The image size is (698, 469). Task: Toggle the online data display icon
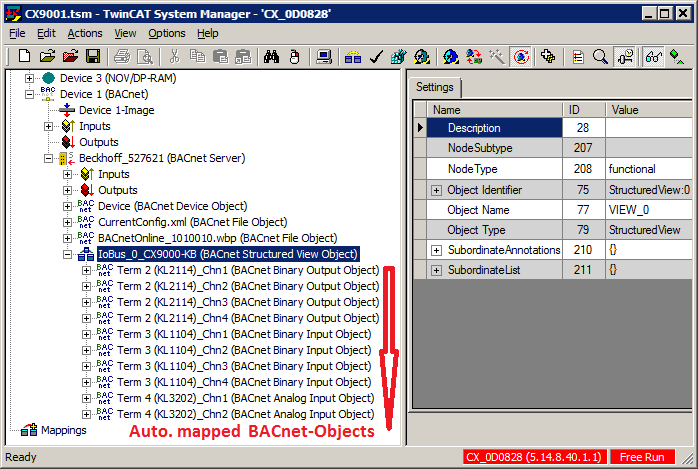coord(625,57)
